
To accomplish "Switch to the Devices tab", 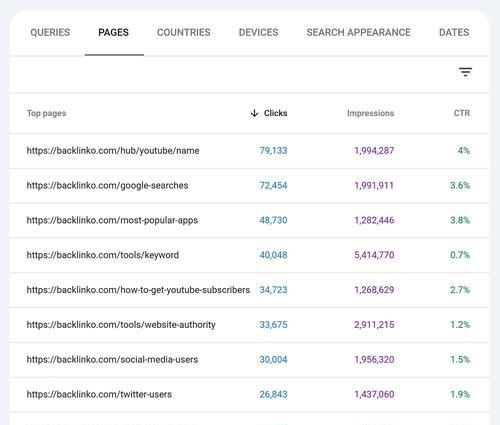I will (258, 32).
